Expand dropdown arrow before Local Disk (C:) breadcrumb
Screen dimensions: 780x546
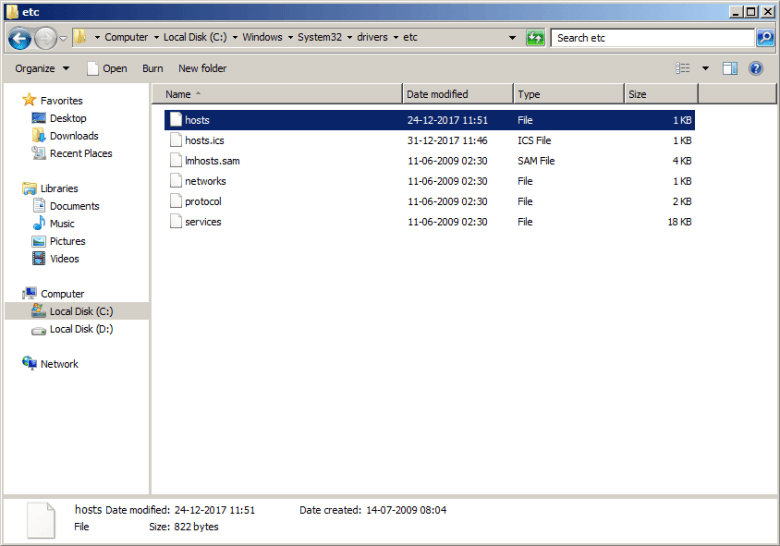[x=156, y=37]
